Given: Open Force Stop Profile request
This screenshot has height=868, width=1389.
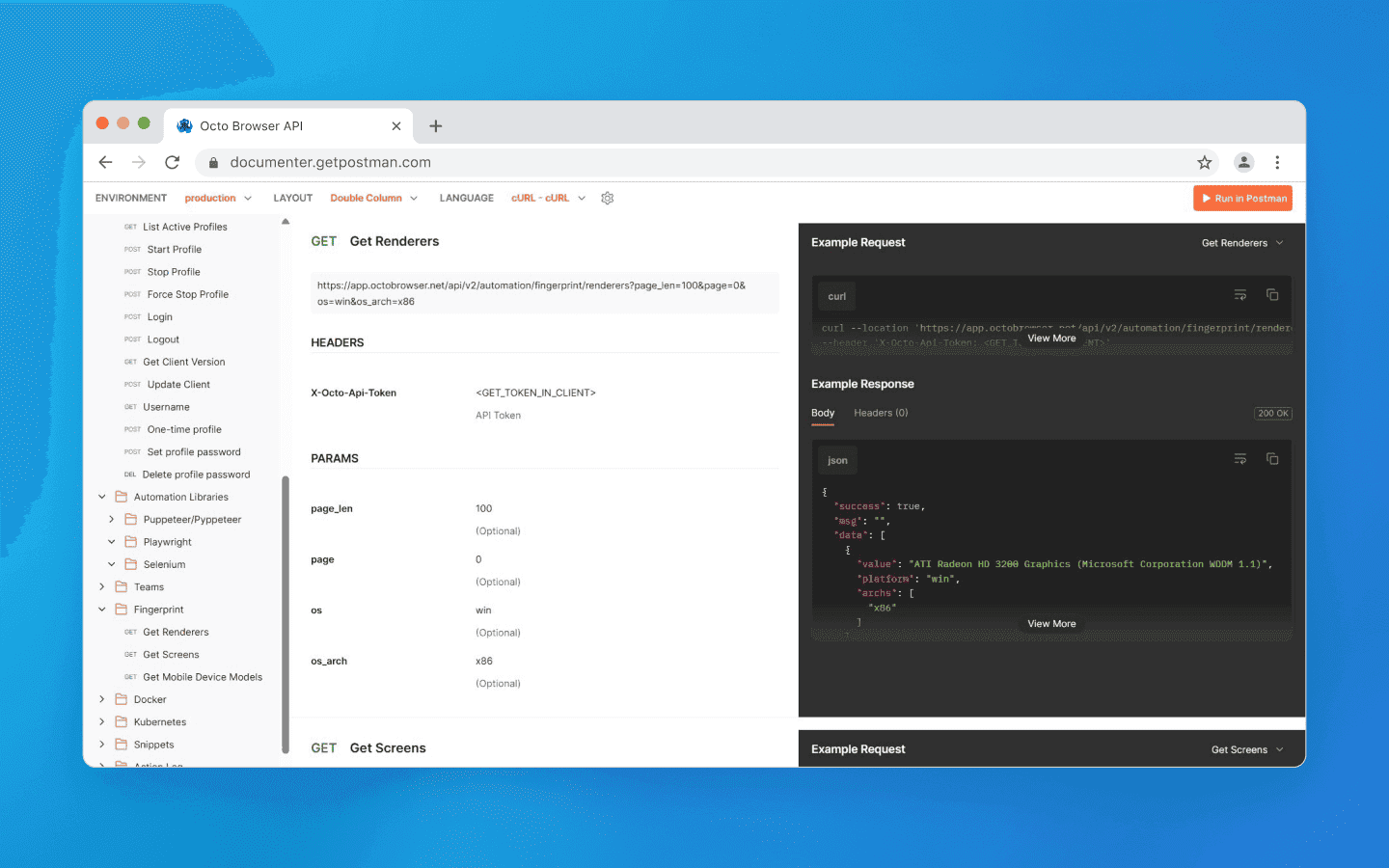Looking at the screenshot, I should pos(187,294).
